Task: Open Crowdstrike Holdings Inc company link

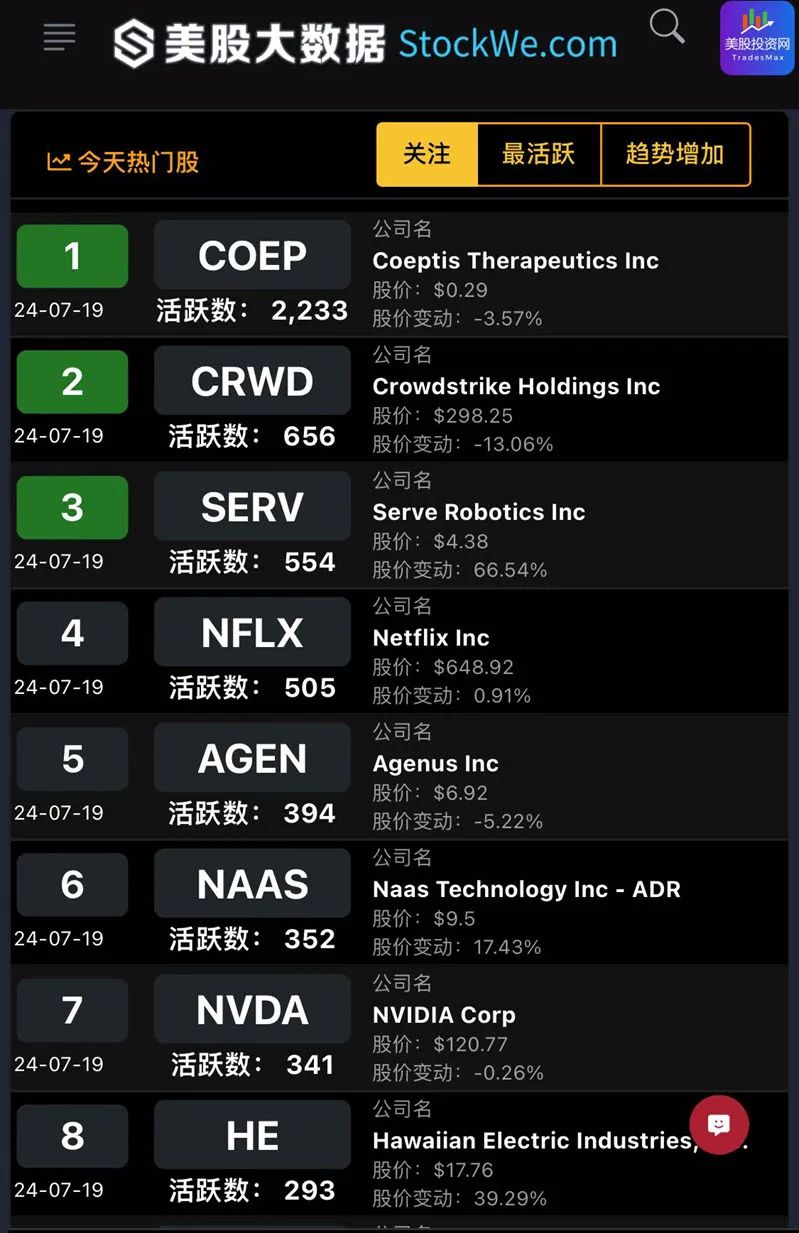Action: coord(516,386)
